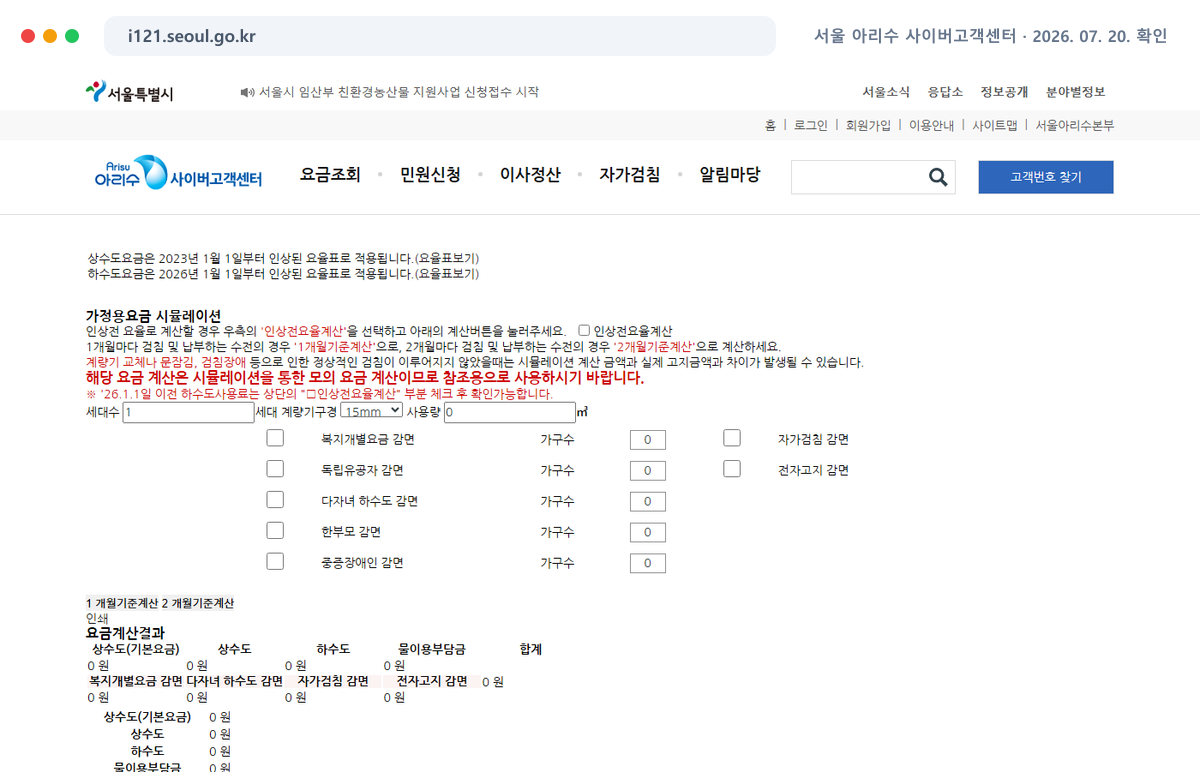This screenshot has height=772, width=1200.
Task: Click the 가정용요금 시뮬레이션 heading
Action: click(x=153, y=316)
